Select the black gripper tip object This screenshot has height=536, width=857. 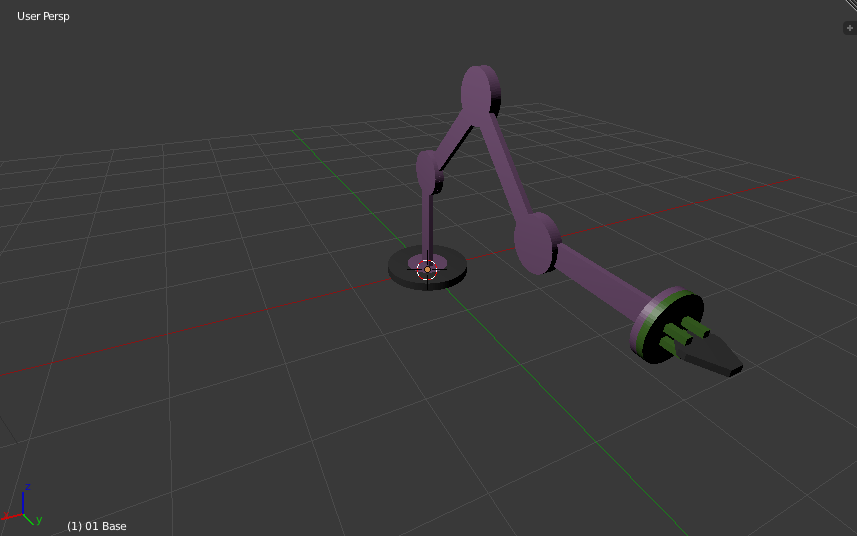713,356
